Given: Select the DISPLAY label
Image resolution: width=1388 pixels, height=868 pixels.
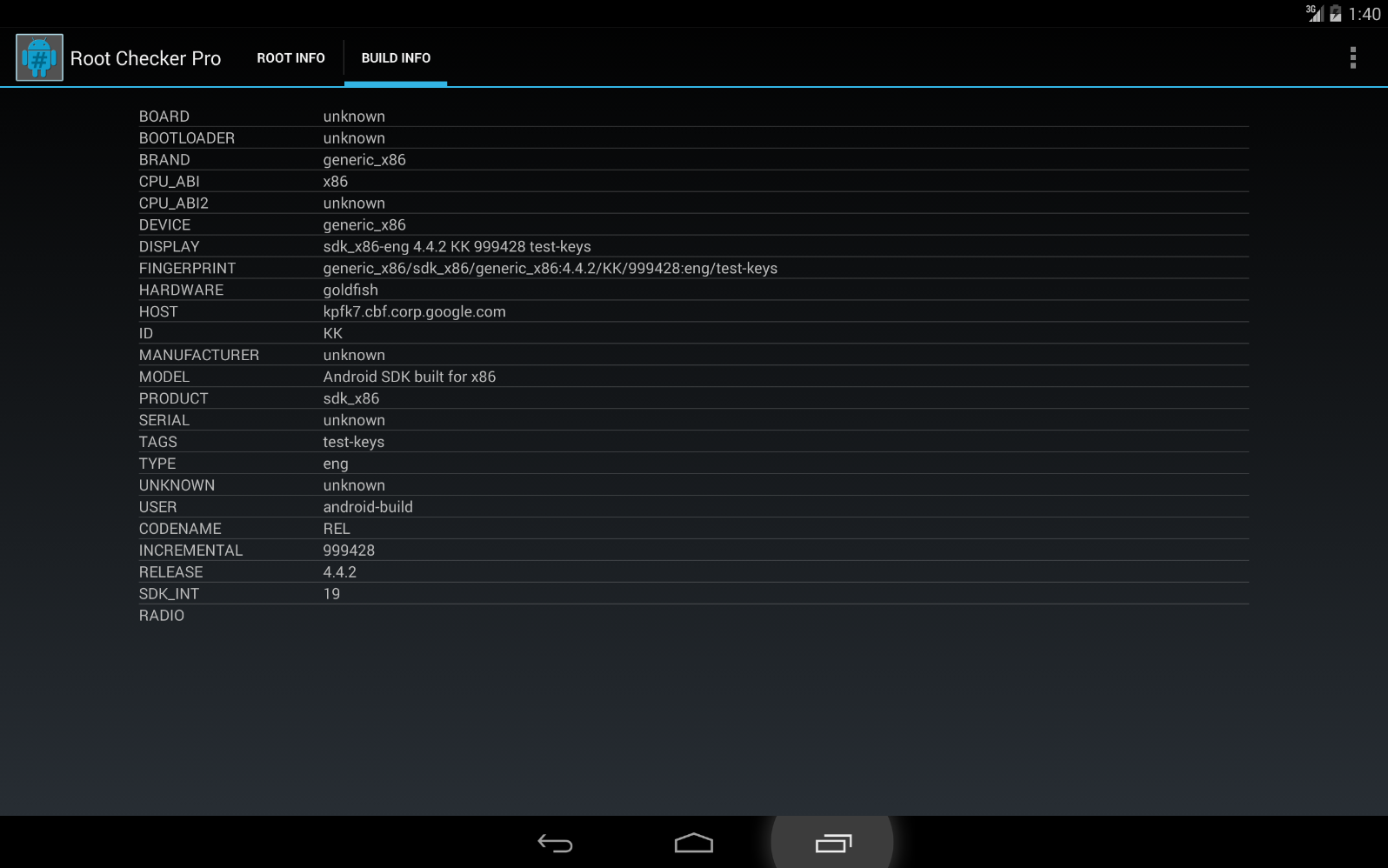Looking at the screenshot, I should click(x=170, y=247).
